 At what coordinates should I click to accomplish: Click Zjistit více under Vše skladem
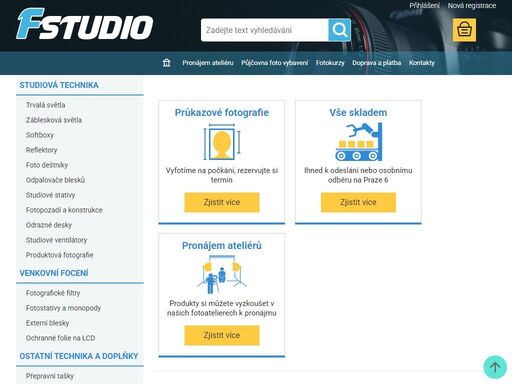click(358, 202)
